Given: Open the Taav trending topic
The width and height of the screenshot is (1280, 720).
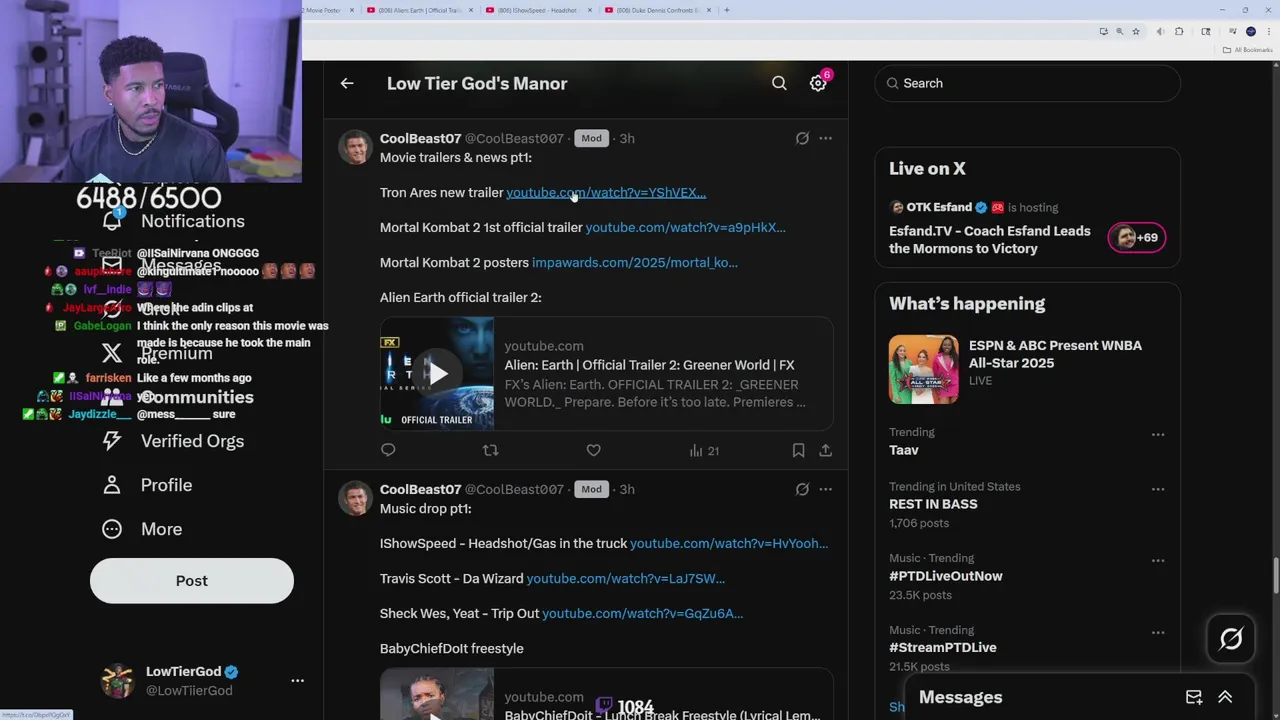Looking at the screenshot, I should [x=904, y=450].
